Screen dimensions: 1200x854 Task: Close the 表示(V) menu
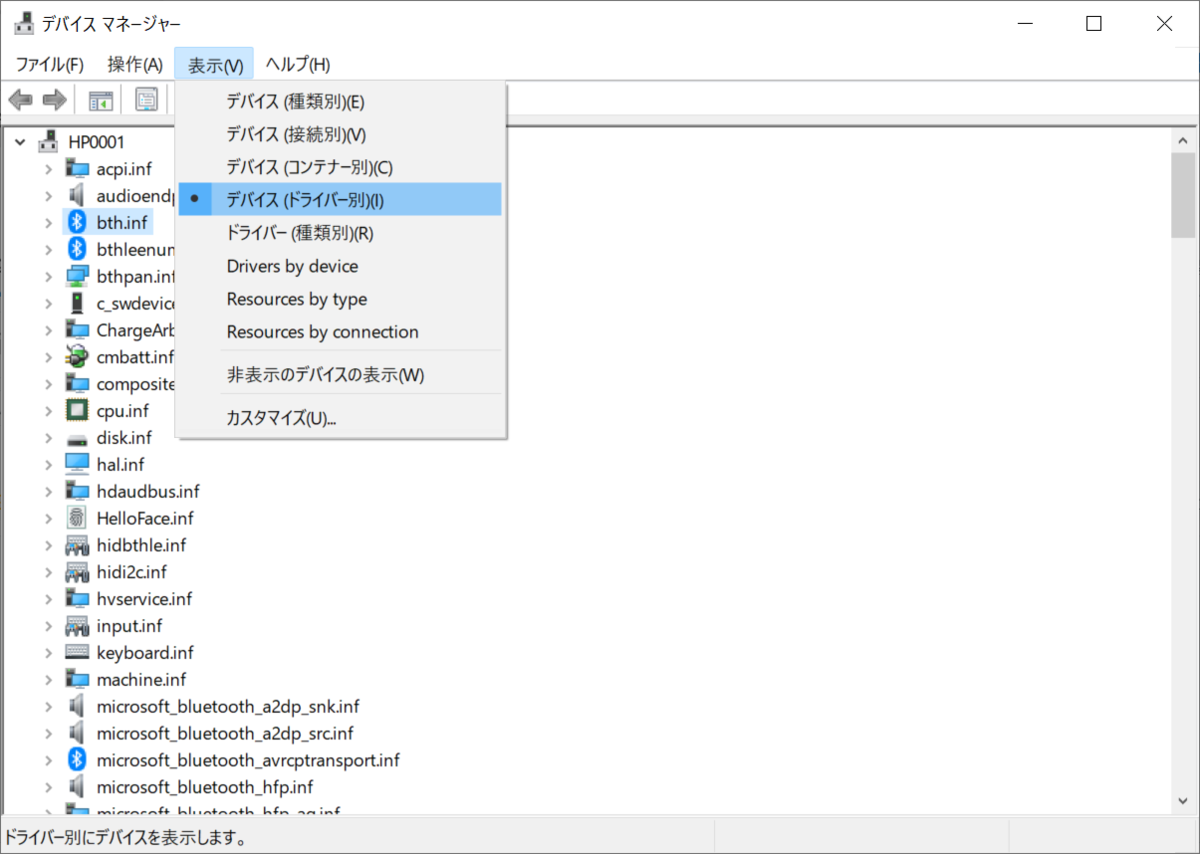(x=214, y=64)
